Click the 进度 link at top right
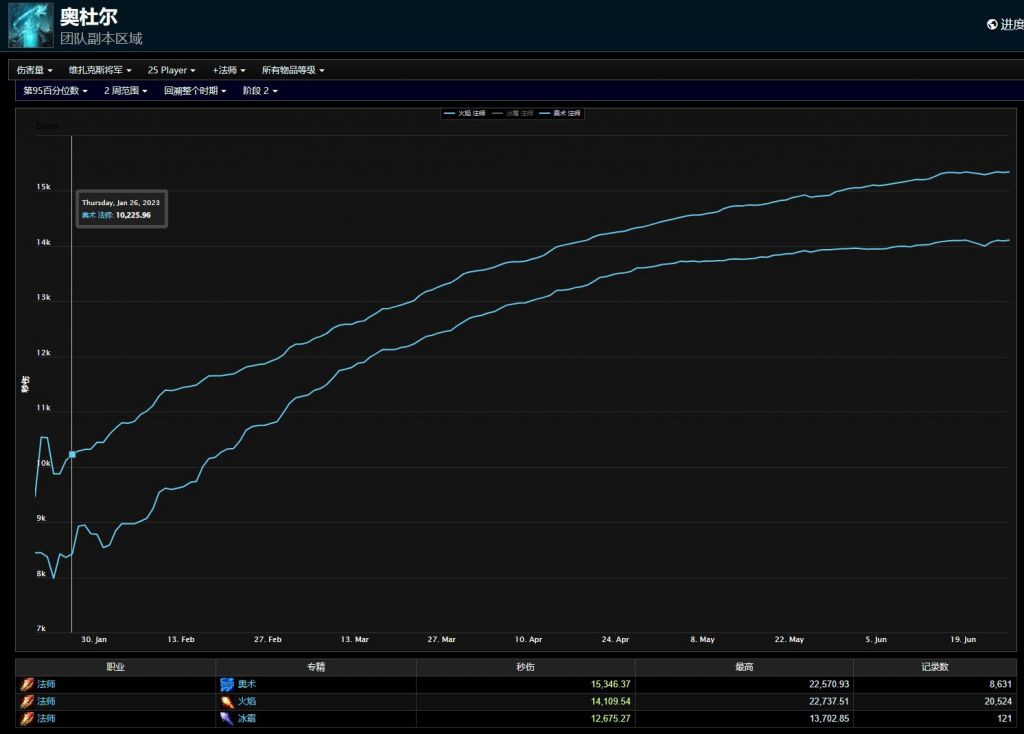The image size is (1024, 734). [1011, 25]
